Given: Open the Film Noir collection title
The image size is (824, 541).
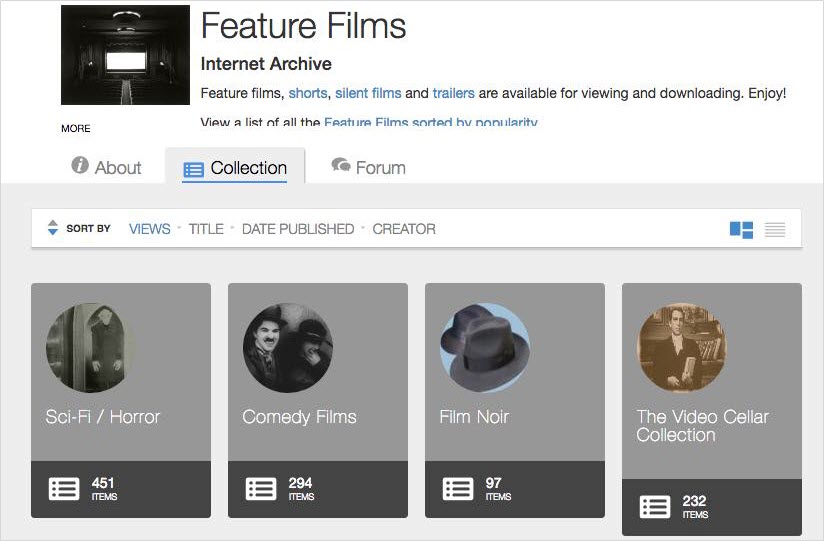Looking at the screenshot, I should [x=474, y=416].
